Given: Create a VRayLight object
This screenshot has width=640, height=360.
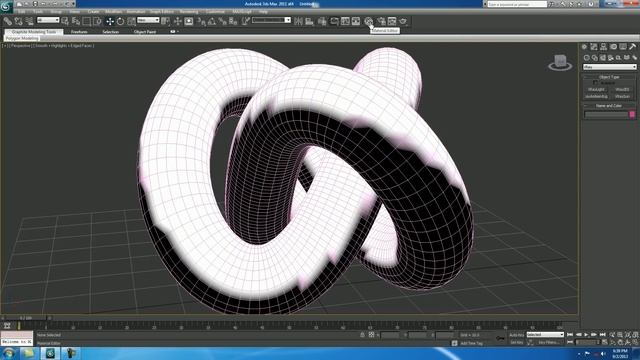Looking at the screenshot, I should [596, 89].
